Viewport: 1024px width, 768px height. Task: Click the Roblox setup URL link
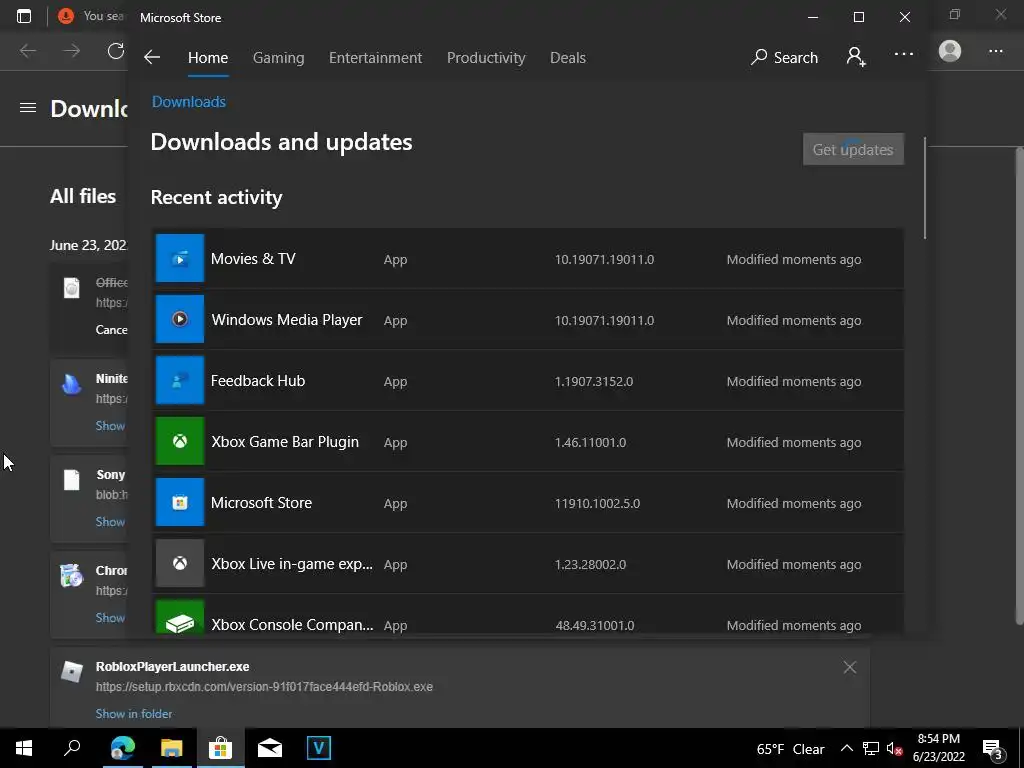(x=264, y=686)
